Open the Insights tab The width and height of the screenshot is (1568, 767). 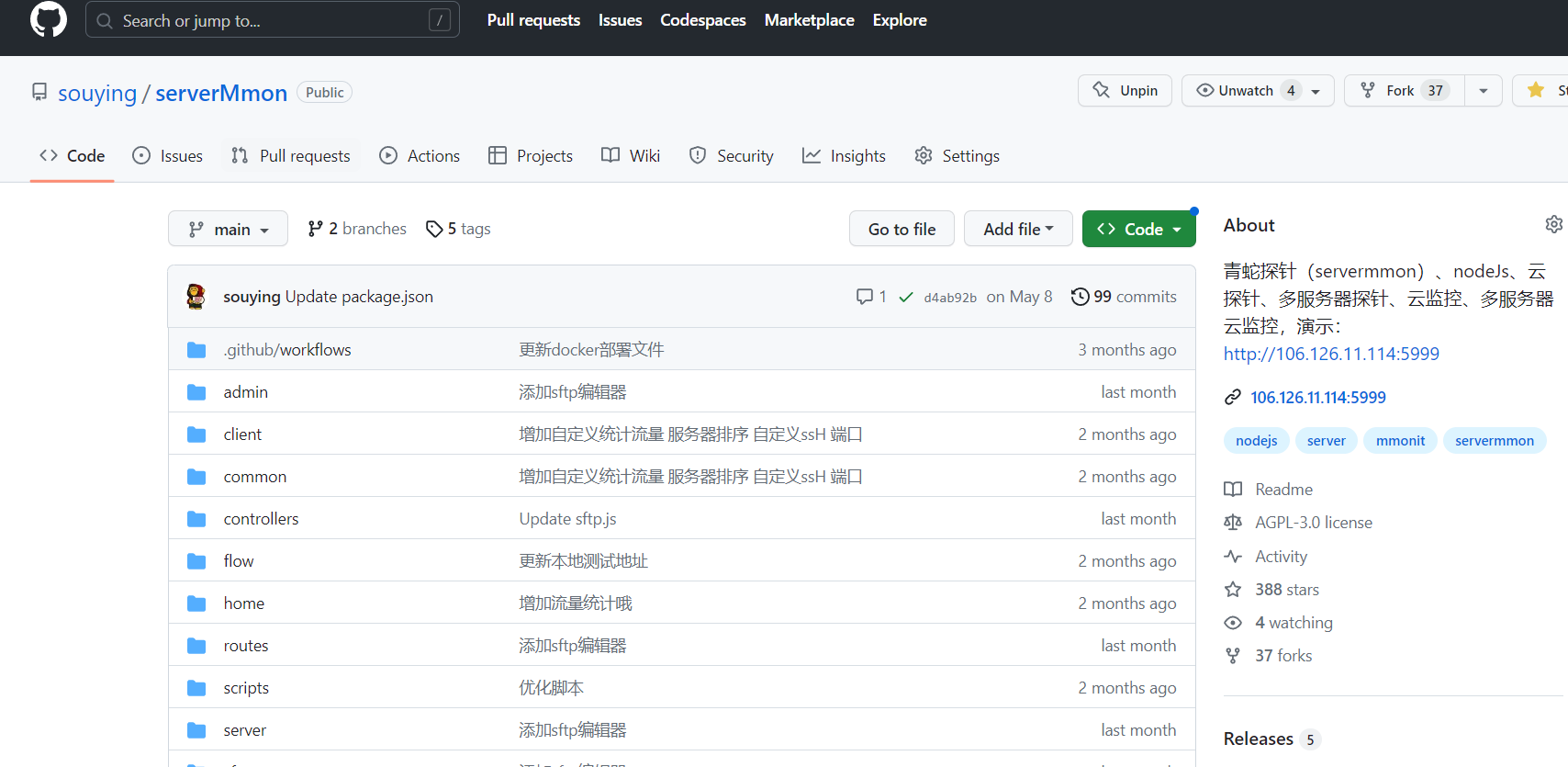coord(844,156)
